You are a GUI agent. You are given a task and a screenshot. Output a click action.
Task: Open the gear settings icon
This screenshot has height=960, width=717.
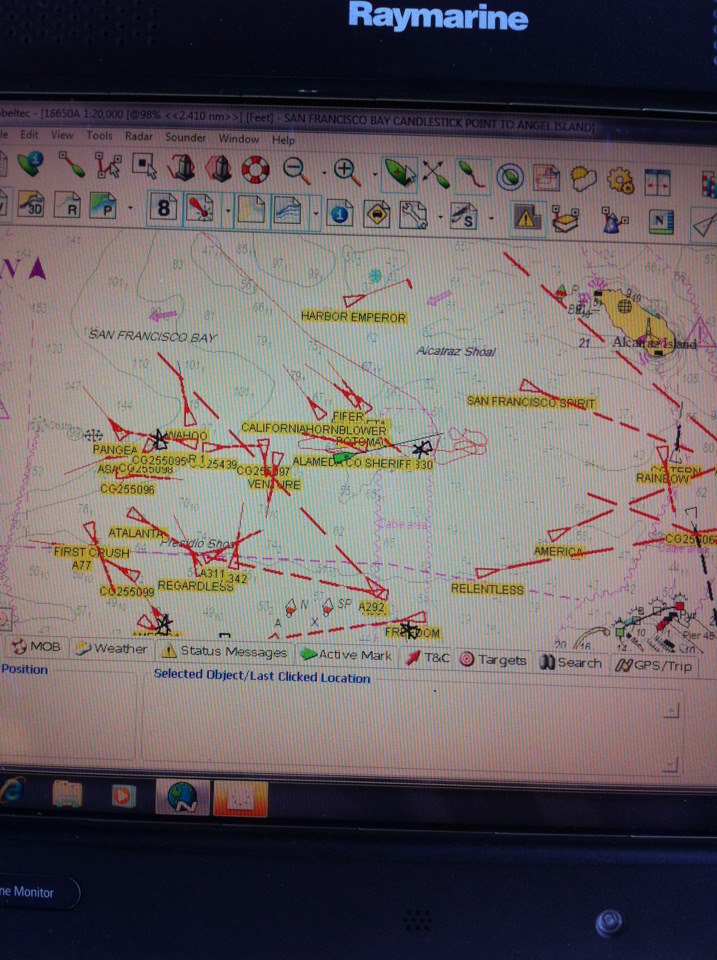click(620, 181)
